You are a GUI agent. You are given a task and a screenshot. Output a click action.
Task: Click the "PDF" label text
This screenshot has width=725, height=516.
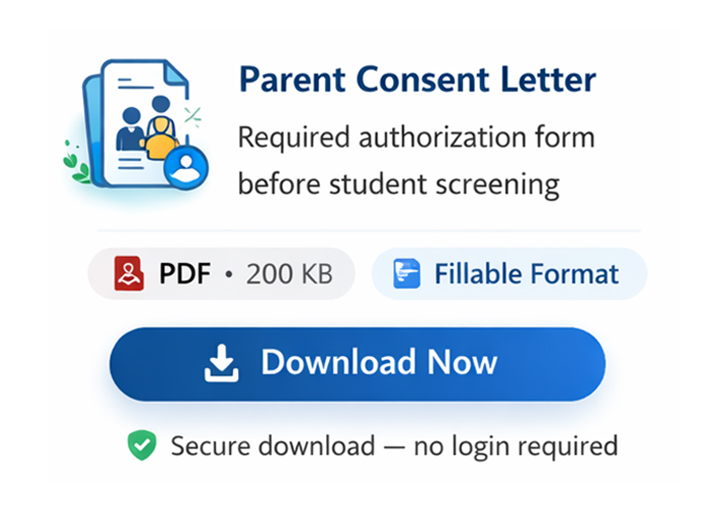pos(183,274)
